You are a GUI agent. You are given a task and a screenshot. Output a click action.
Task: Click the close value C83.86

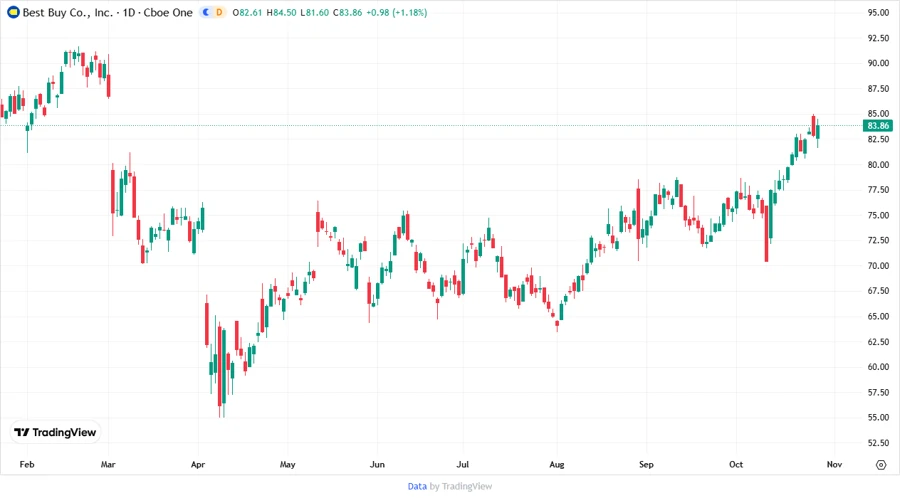point(348,13)
